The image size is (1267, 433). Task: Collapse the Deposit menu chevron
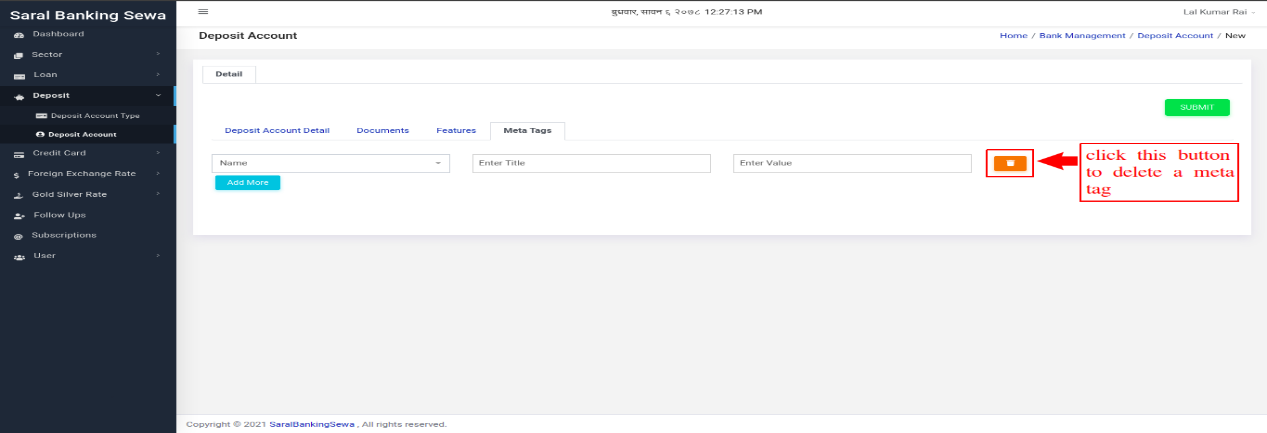coord(158,95)
